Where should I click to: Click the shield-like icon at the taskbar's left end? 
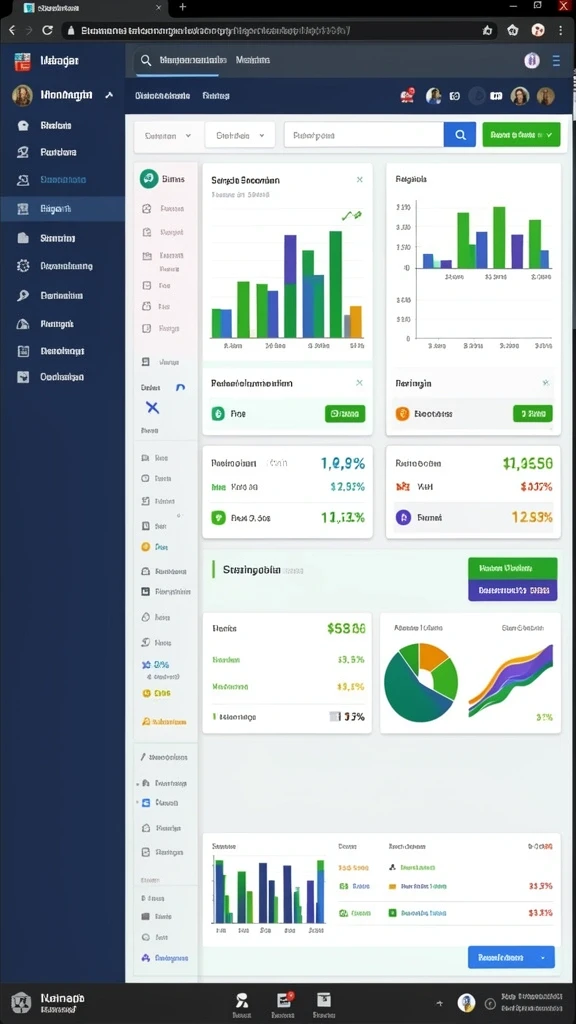21,1002
